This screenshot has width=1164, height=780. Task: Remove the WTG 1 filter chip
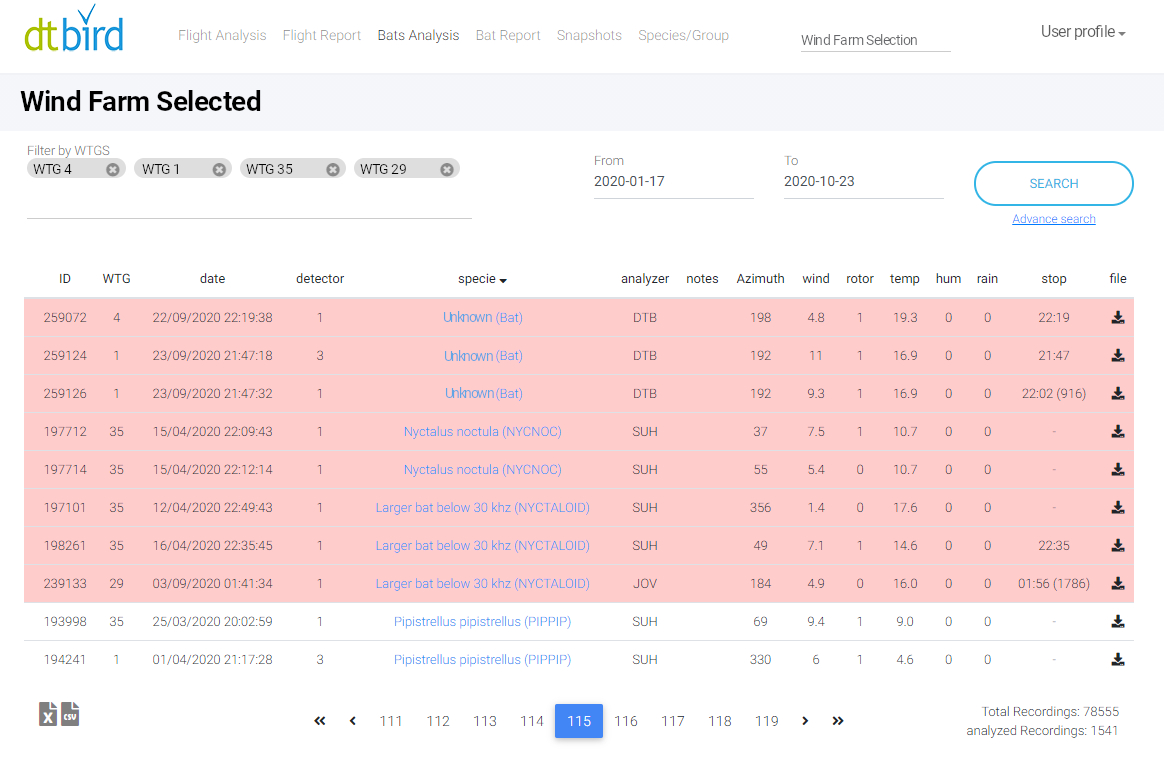(x=219, y=169)
